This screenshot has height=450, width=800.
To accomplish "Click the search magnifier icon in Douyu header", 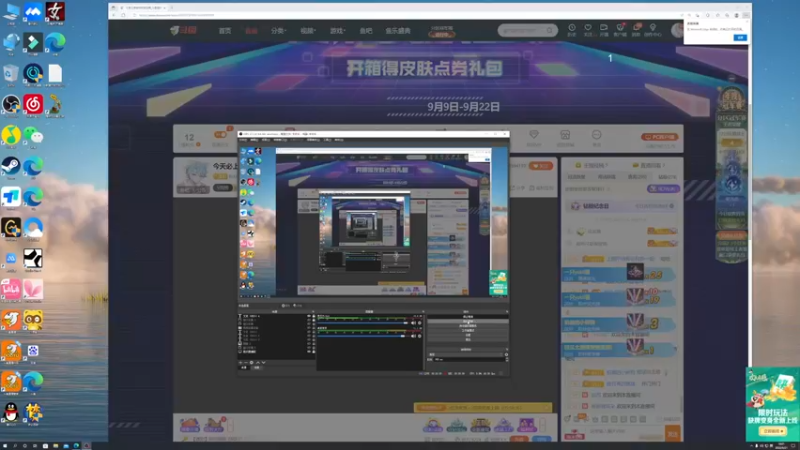I will click(x=549, y=31).
